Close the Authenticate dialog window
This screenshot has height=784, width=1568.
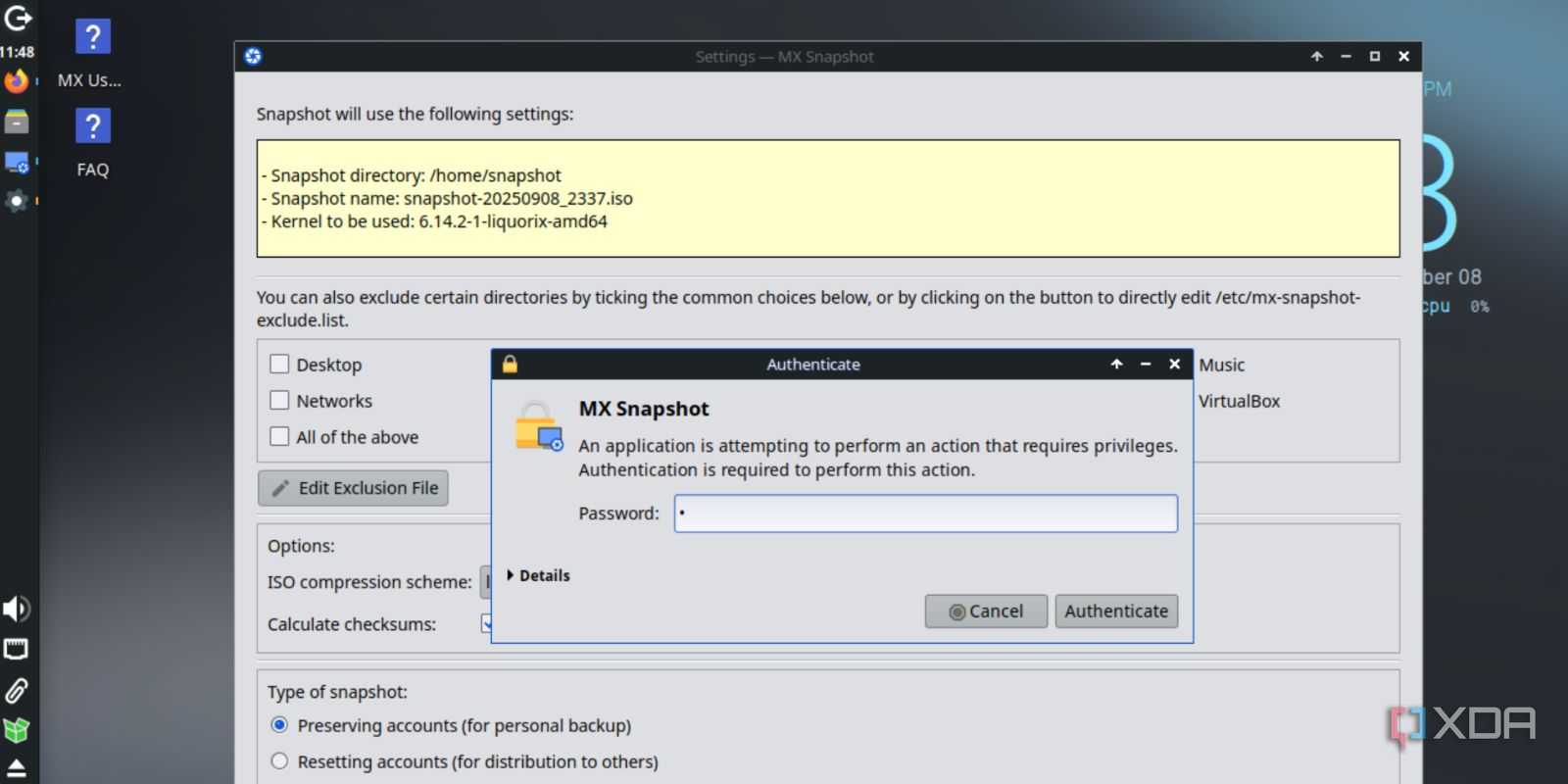pyautogui.click(x=1174, y=365)
